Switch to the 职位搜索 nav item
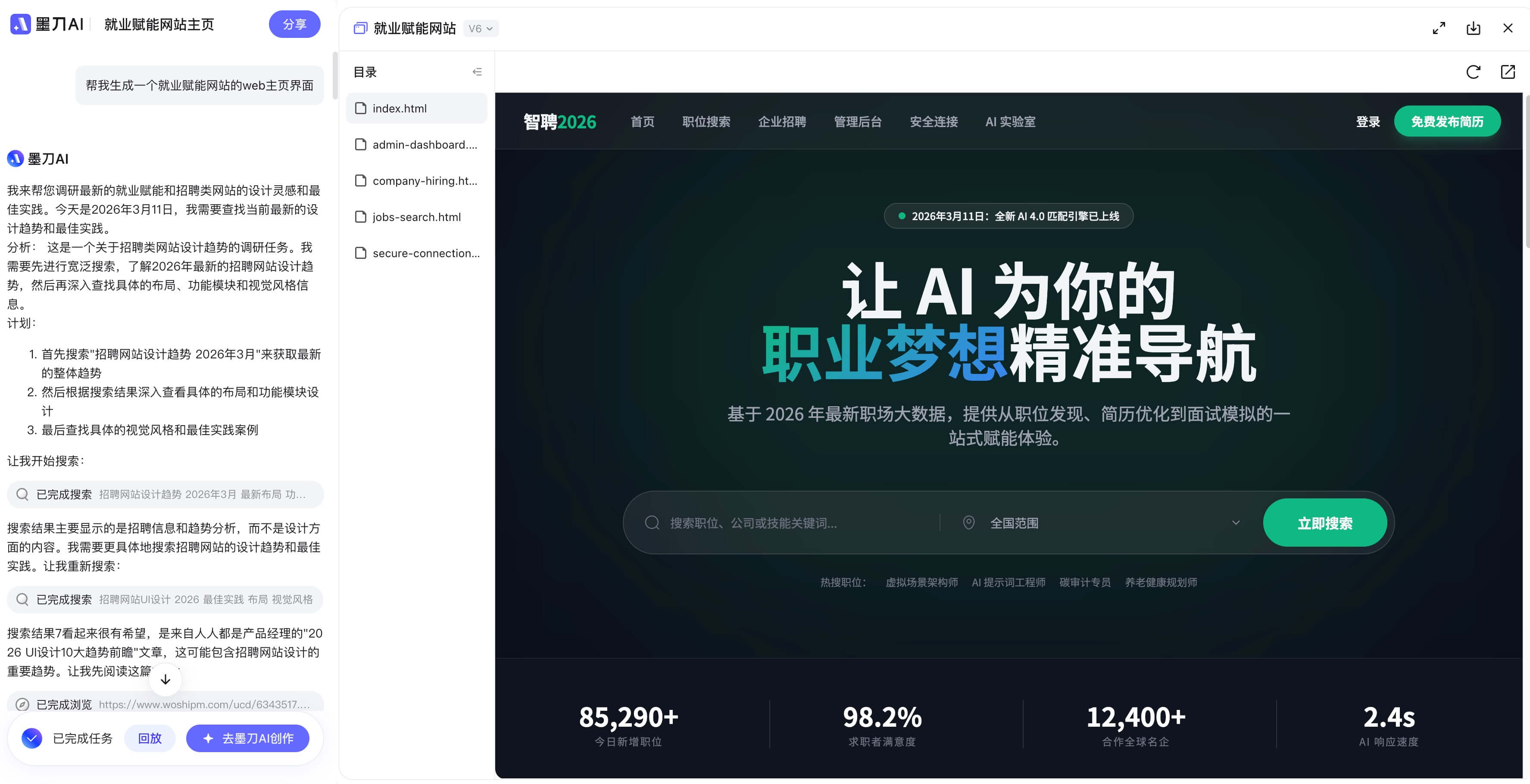 (x=706, y=121)
